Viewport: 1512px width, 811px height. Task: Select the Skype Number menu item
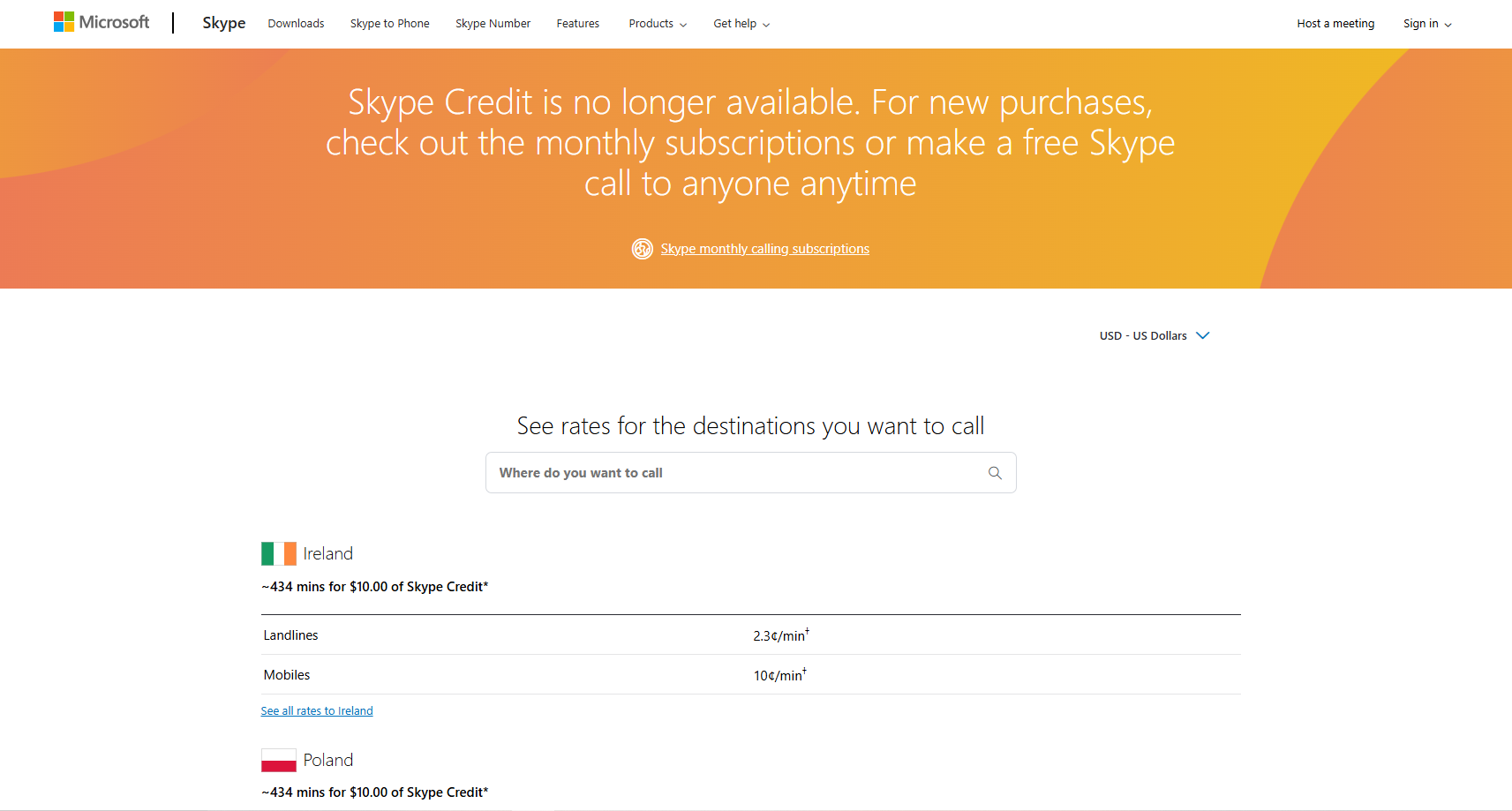tap(493, 24)
